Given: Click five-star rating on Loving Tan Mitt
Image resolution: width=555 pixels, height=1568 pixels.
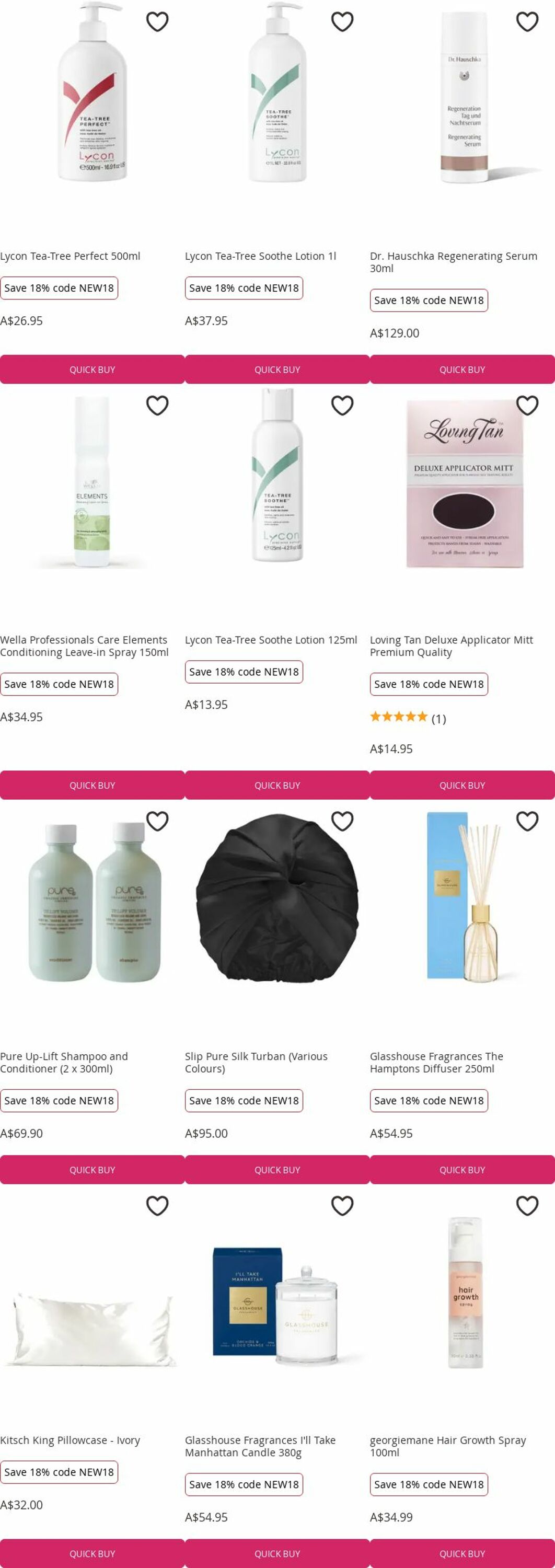Looking at the screenshot, I should tap(399, 717).
